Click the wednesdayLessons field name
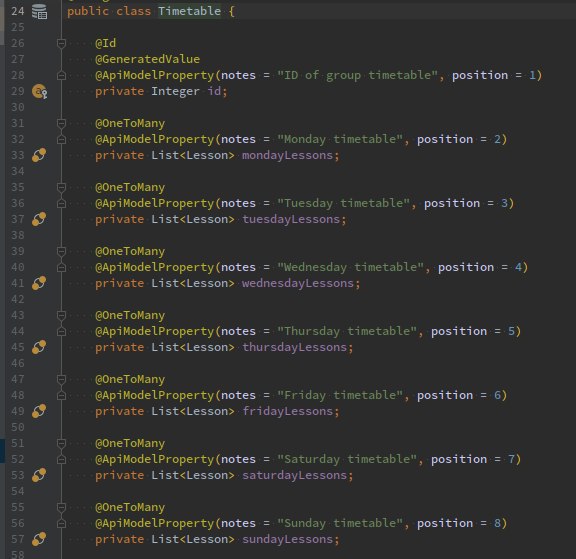The height and width of the screenshot is (559, 576). [298, 283]
